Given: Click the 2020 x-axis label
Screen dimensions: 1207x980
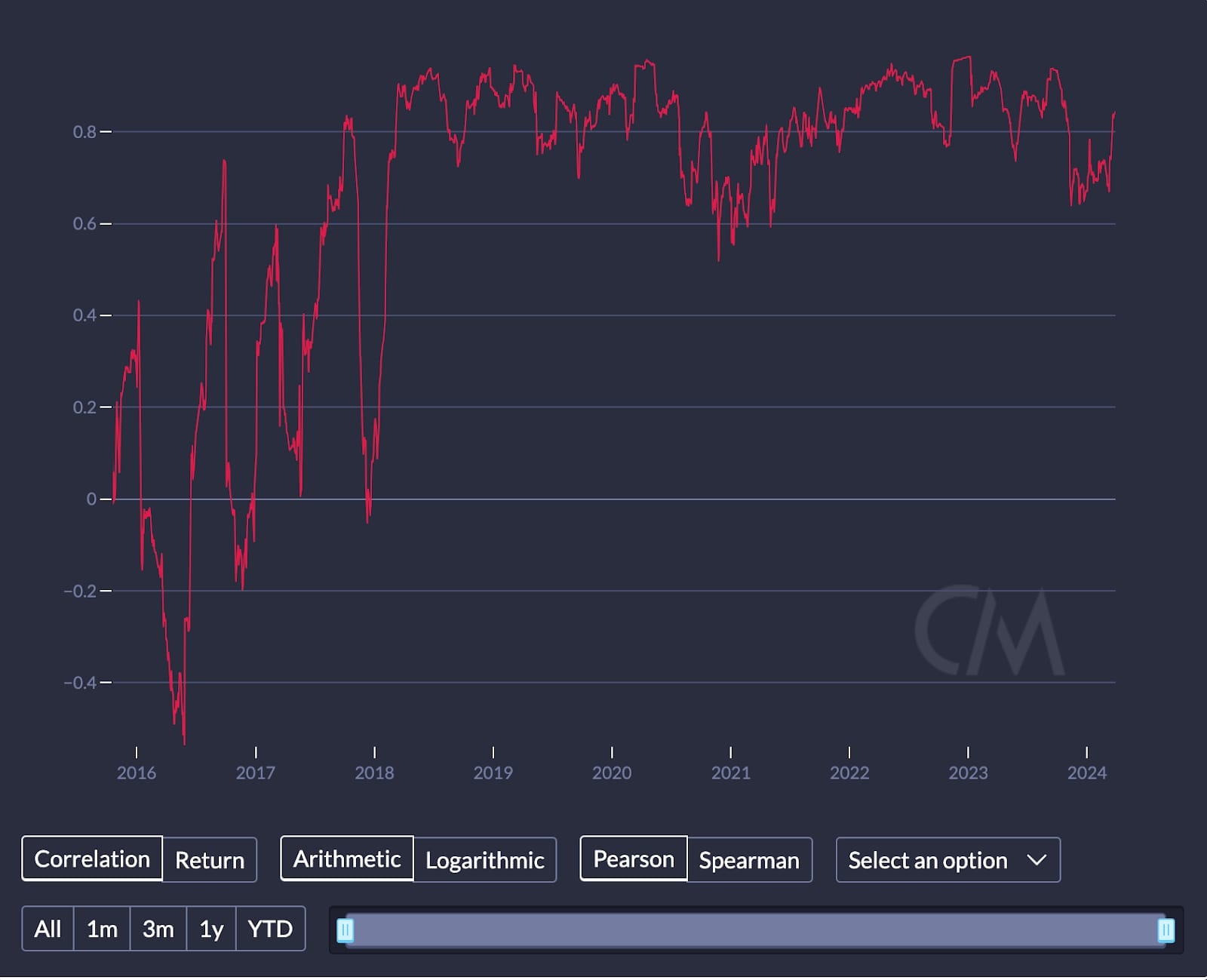Looking at the screenshot, I should click(612, 773).
